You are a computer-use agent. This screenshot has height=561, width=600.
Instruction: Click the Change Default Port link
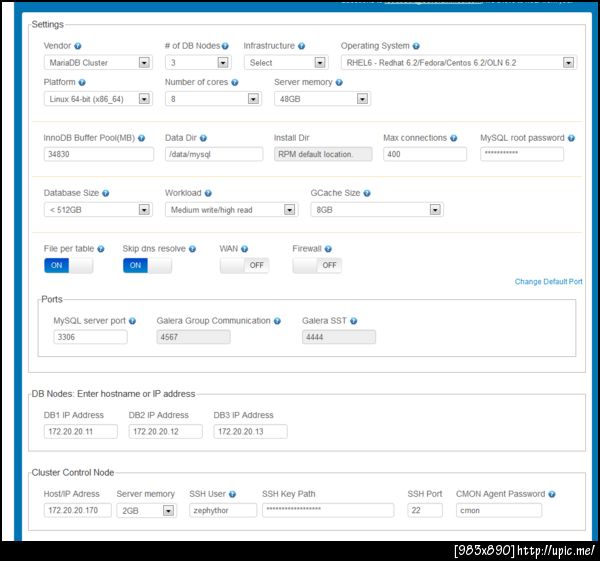coord(548,282)
